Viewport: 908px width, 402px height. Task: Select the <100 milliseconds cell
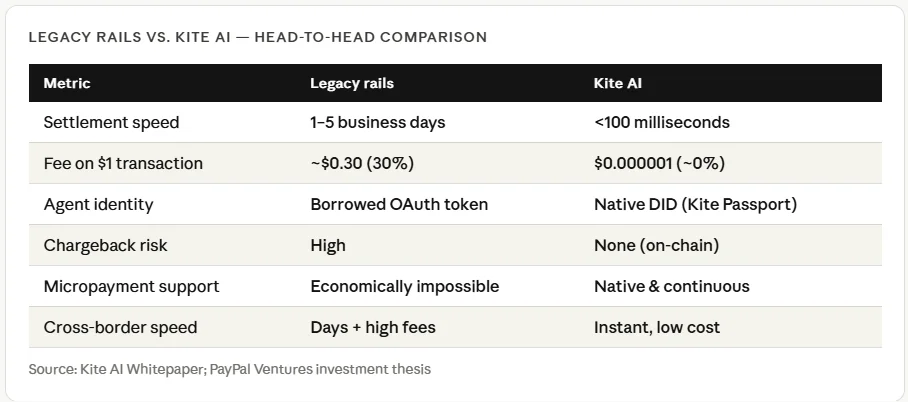tap(661, 123)
